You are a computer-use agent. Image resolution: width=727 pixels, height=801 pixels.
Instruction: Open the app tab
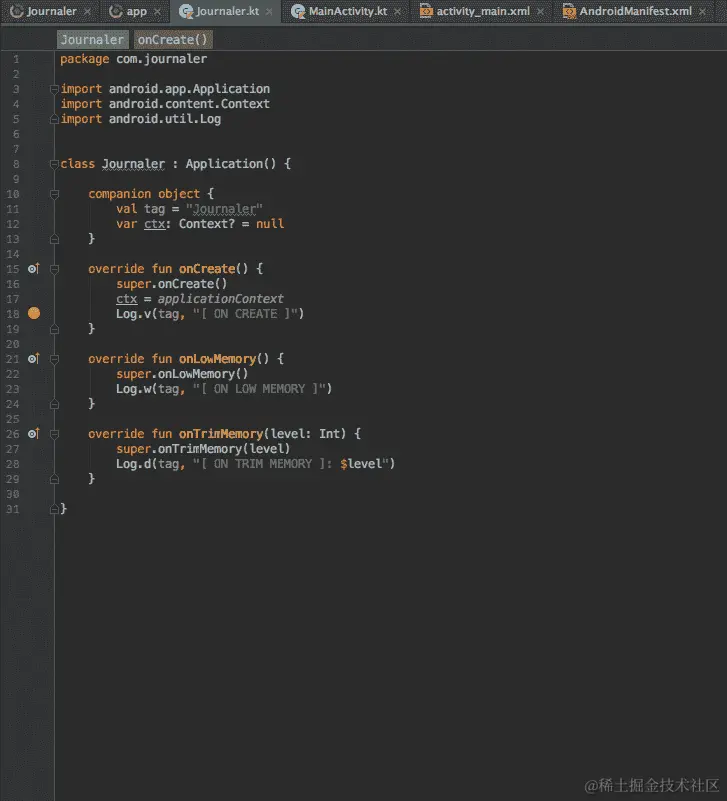(x=136, y=11)
